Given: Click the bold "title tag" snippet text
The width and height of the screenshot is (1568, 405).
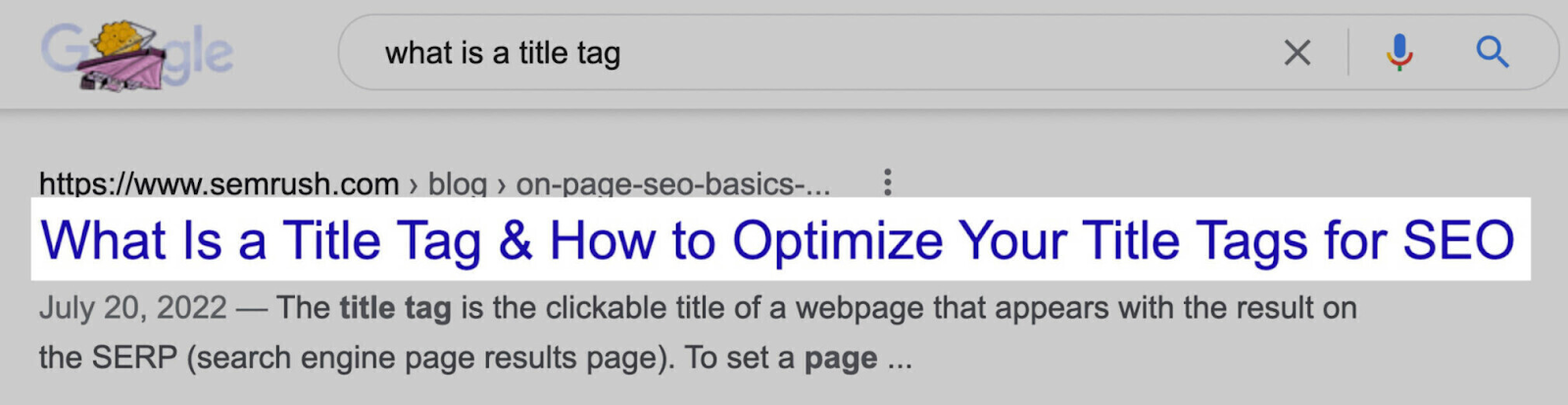Looking at the screenshot, I should [x=395, y=308].
